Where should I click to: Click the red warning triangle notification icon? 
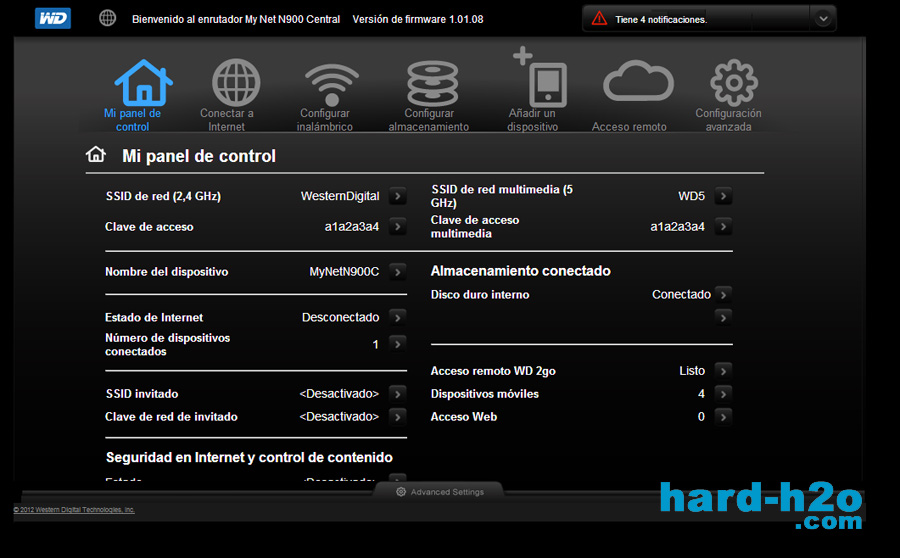(x=599, y=19)
